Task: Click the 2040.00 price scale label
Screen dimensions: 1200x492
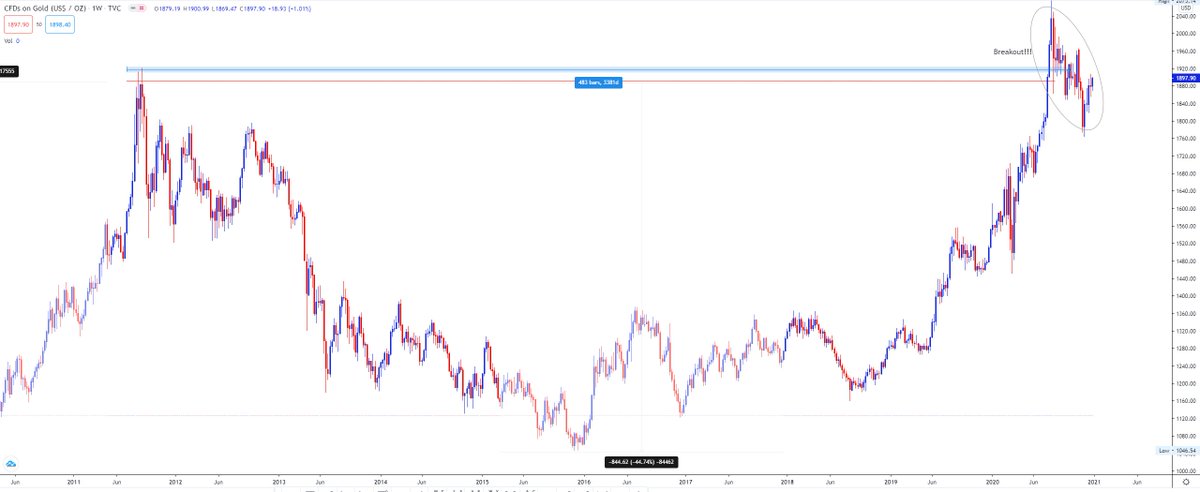Action: (x=1184, y=17)
